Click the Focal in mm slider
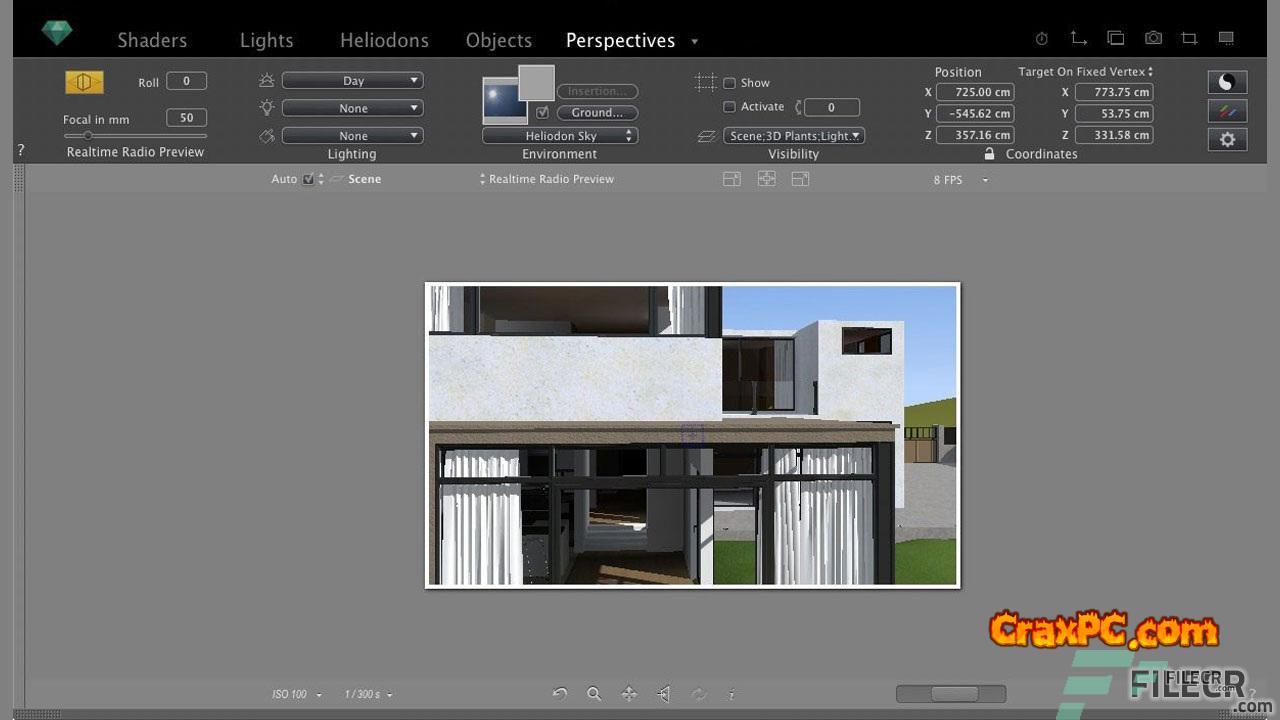The width and height of the screenshot is (1280, 720). click(x=134, y=135)
